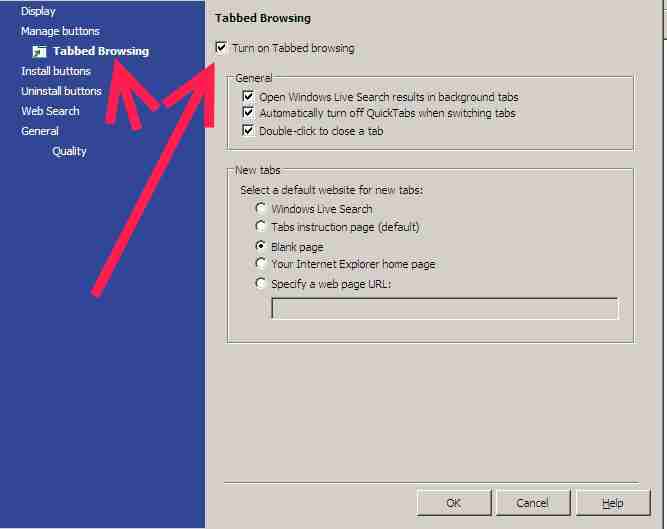The width and height of the screenshot is (667, 529).
Task: Select Tabbed Browsing label in sidebar
Action: [101, 51]
